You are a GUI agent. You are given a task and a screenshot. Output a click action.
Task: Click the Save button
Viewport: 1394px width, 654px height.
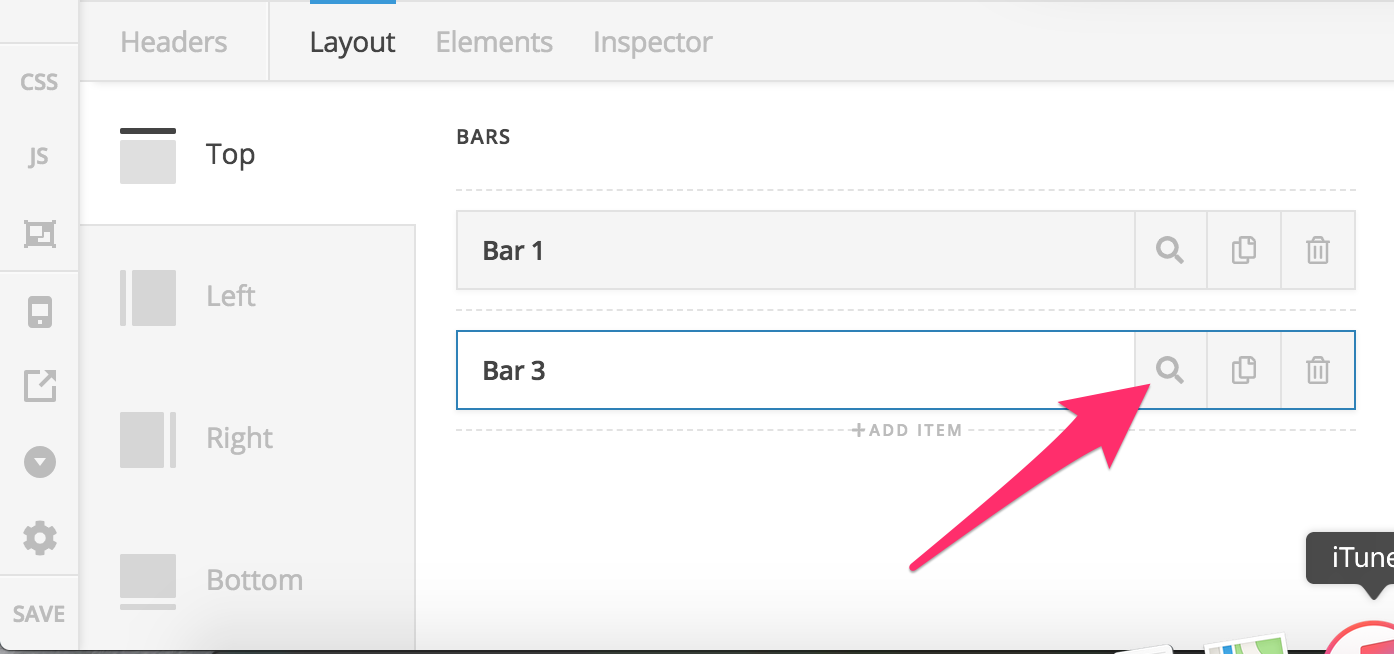[x=39, y=614]
